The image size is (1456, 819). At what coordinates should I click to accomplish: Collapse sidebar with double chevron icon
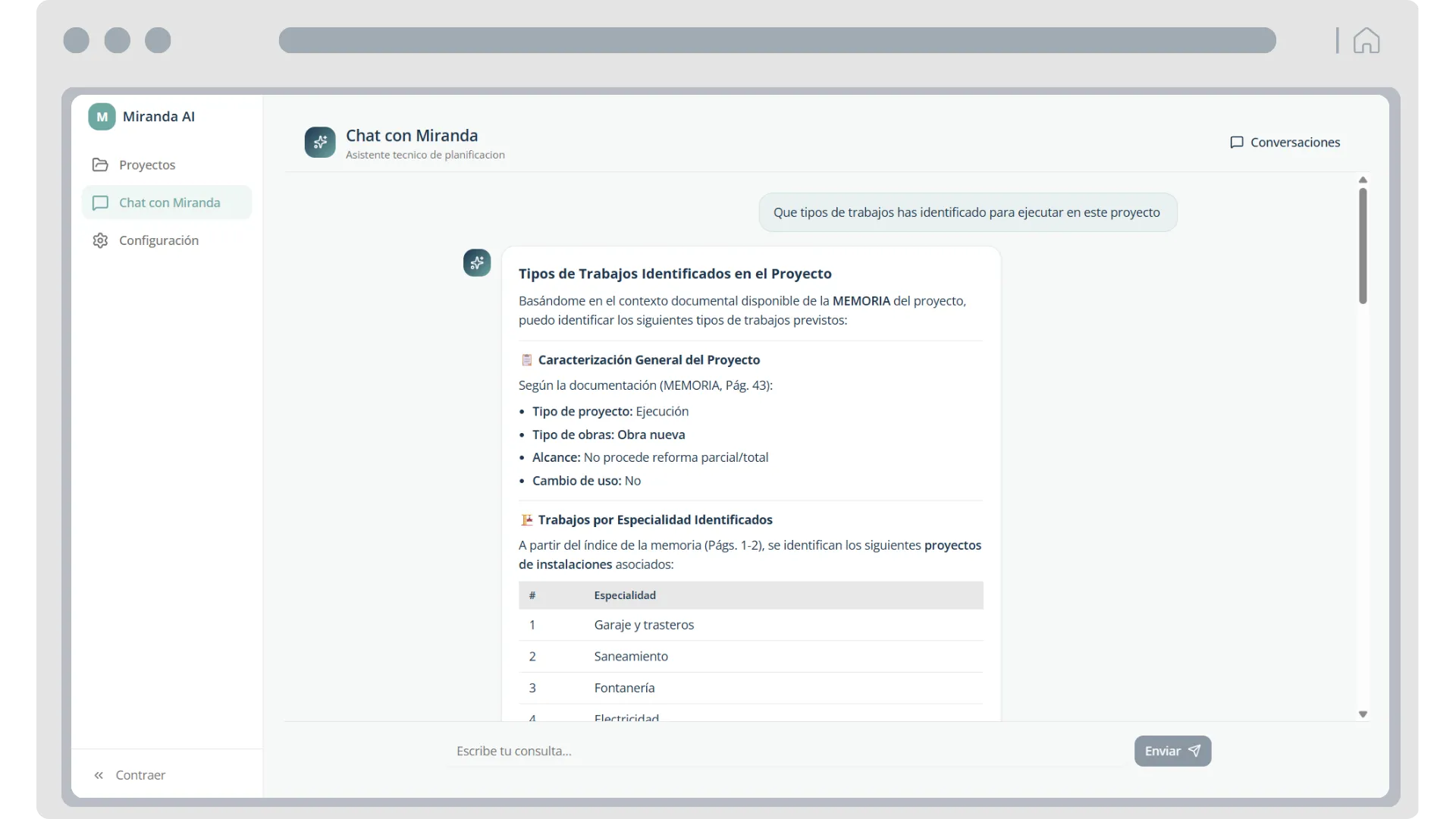[x=99, y=775]
